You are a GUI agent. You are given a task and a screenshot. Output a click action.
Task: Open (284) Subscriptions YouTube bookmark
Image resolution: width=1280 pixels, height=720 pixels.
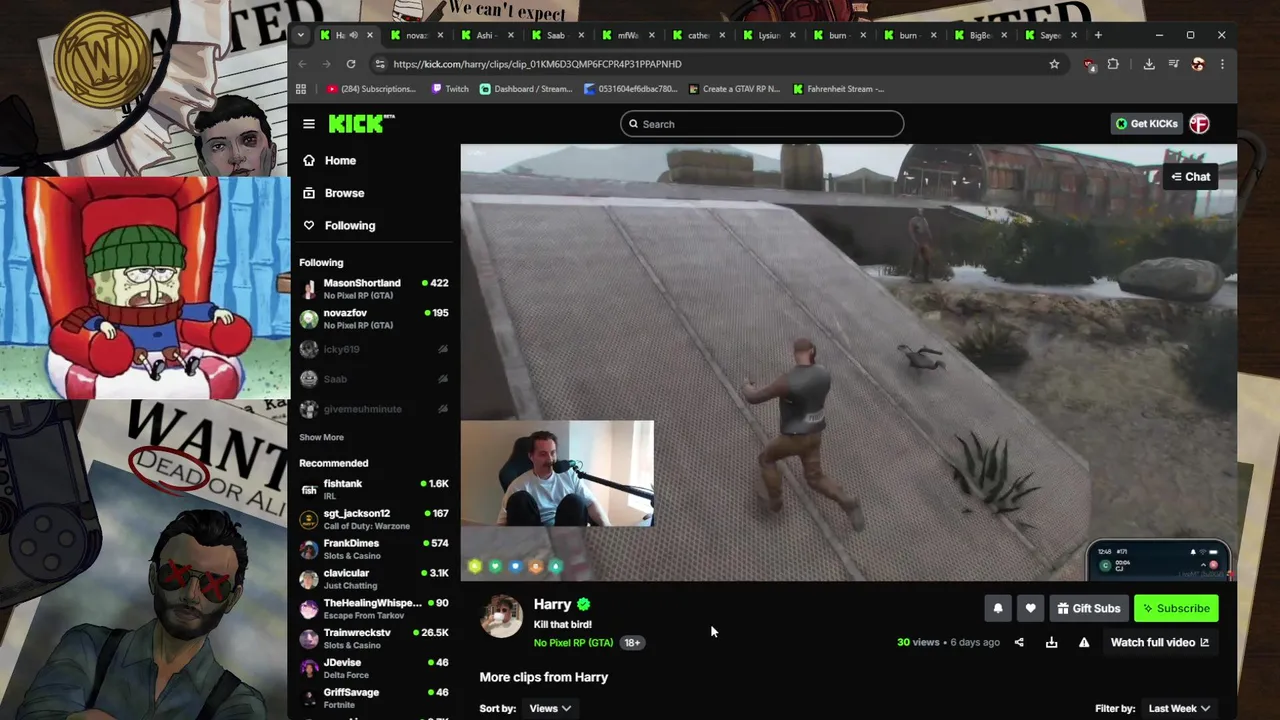pos(371,89)
